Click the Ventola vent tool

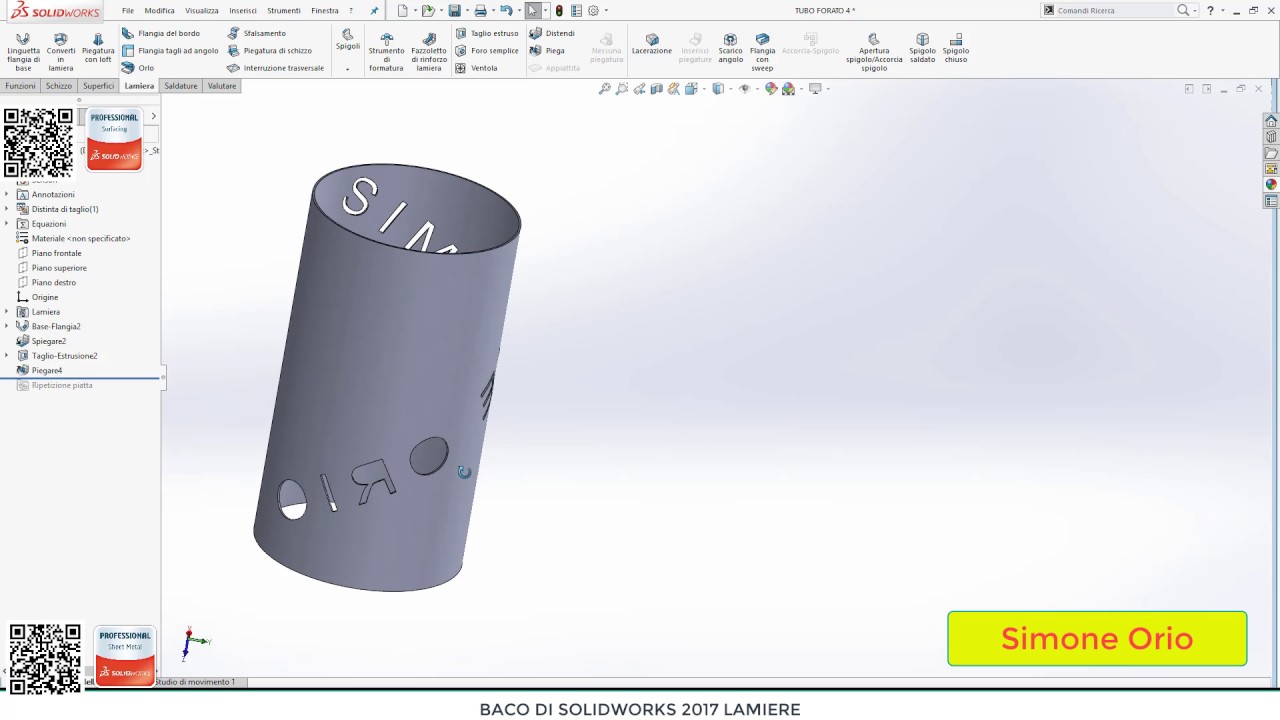(x=476, y=68)
